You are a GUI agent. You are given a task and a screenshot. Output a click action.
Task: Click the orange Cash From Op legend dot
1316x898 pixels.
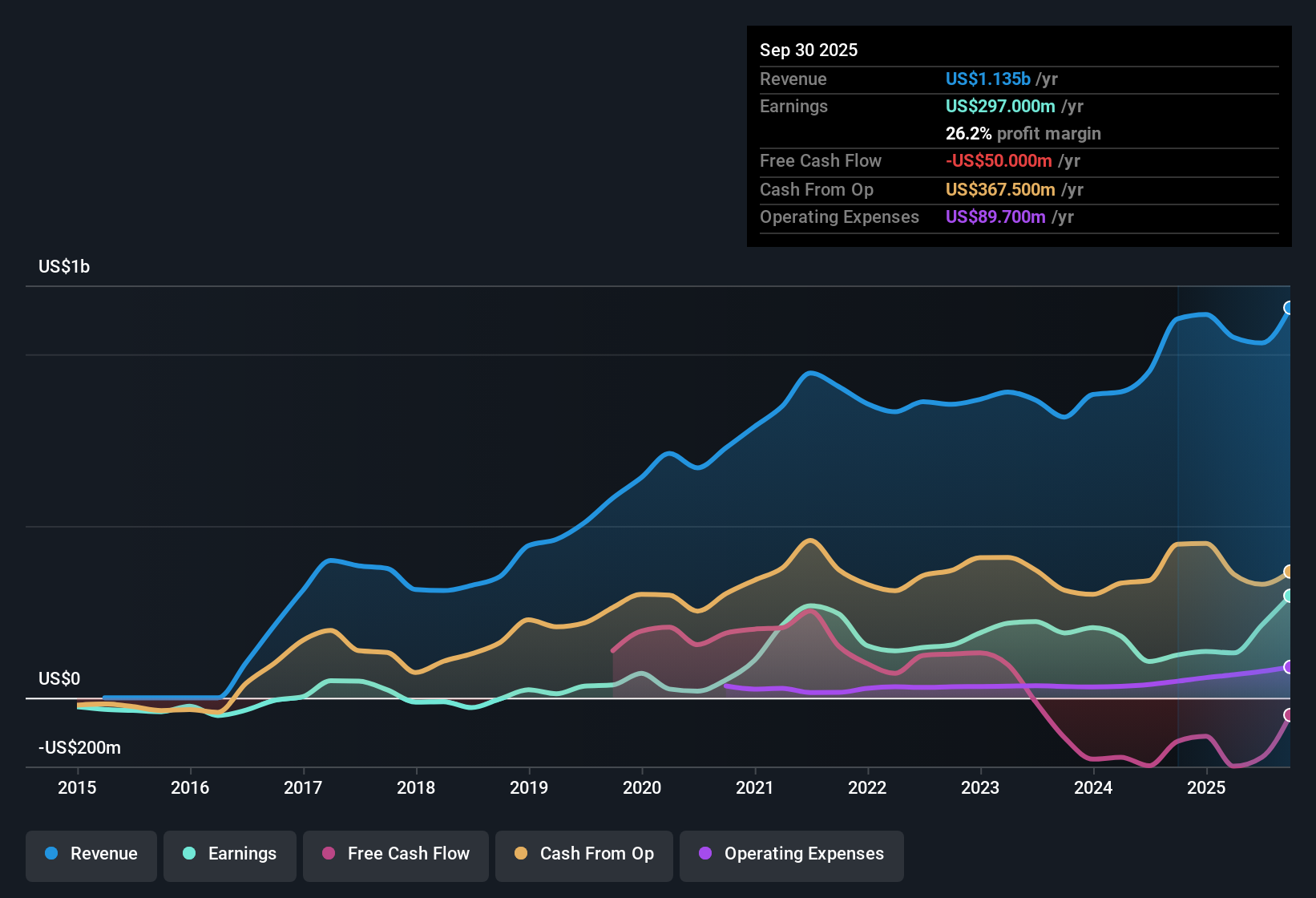click(520, 854)
